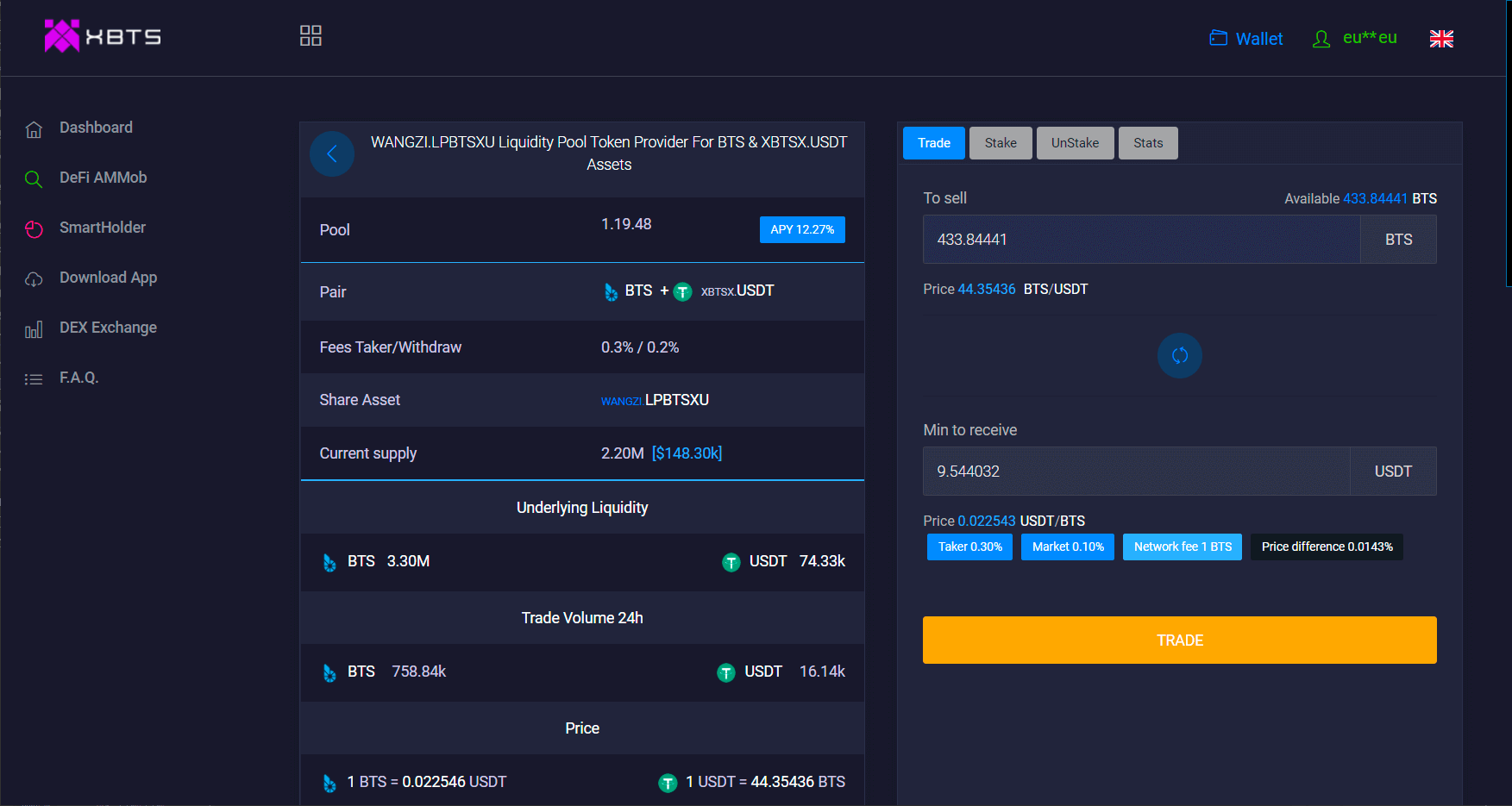Click BTS icon in Trade Volume 24h
The width and height of the screenshot is (1512, 806).
(329, 673)
